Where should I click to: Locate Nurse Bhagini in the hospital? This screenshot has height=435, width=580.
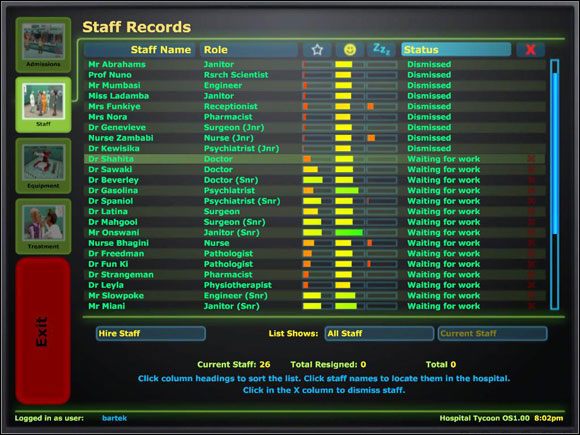[118, 243]
